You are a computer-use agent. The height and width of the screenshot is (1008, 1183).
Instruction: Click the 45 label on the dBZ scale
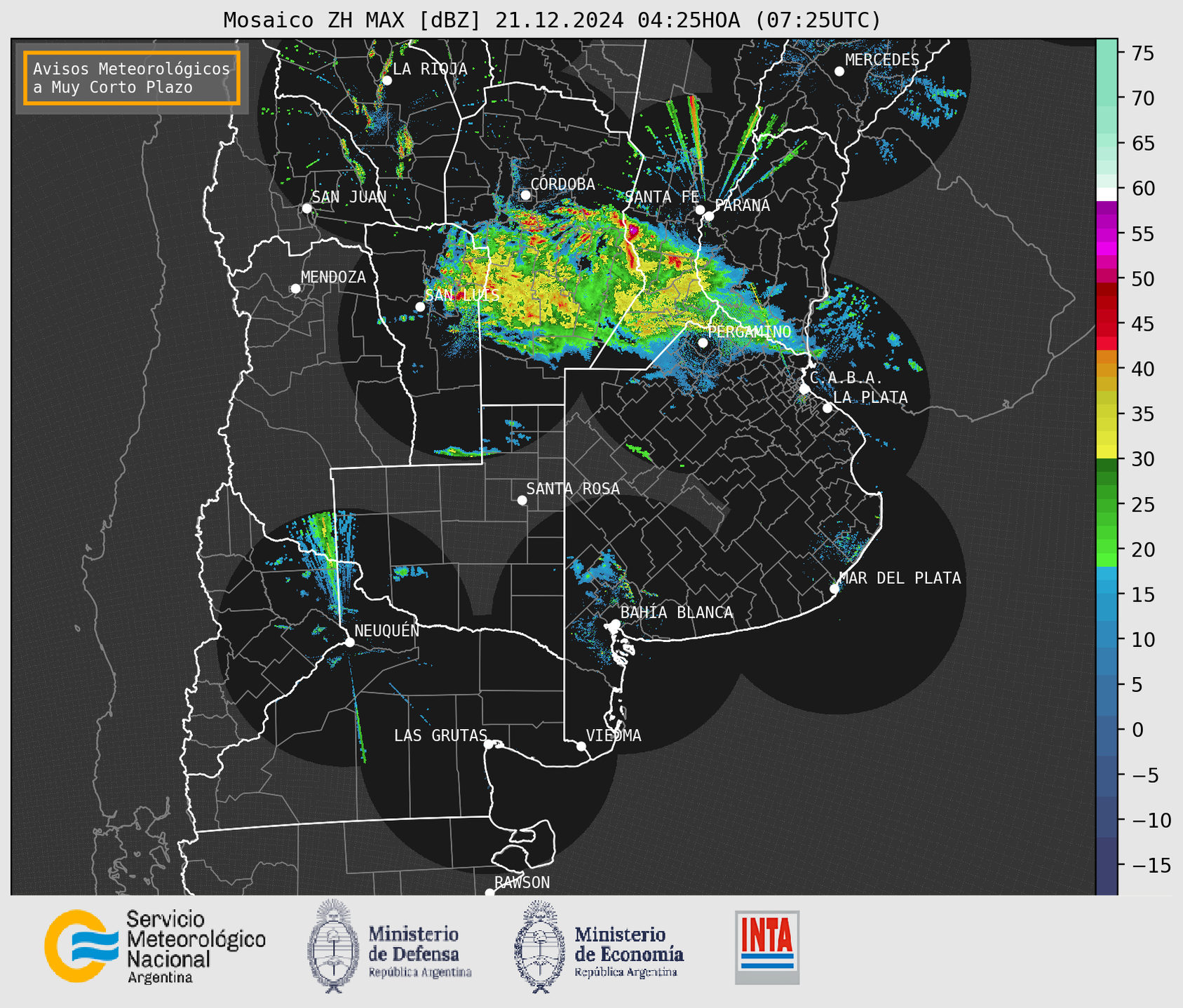1142,324
